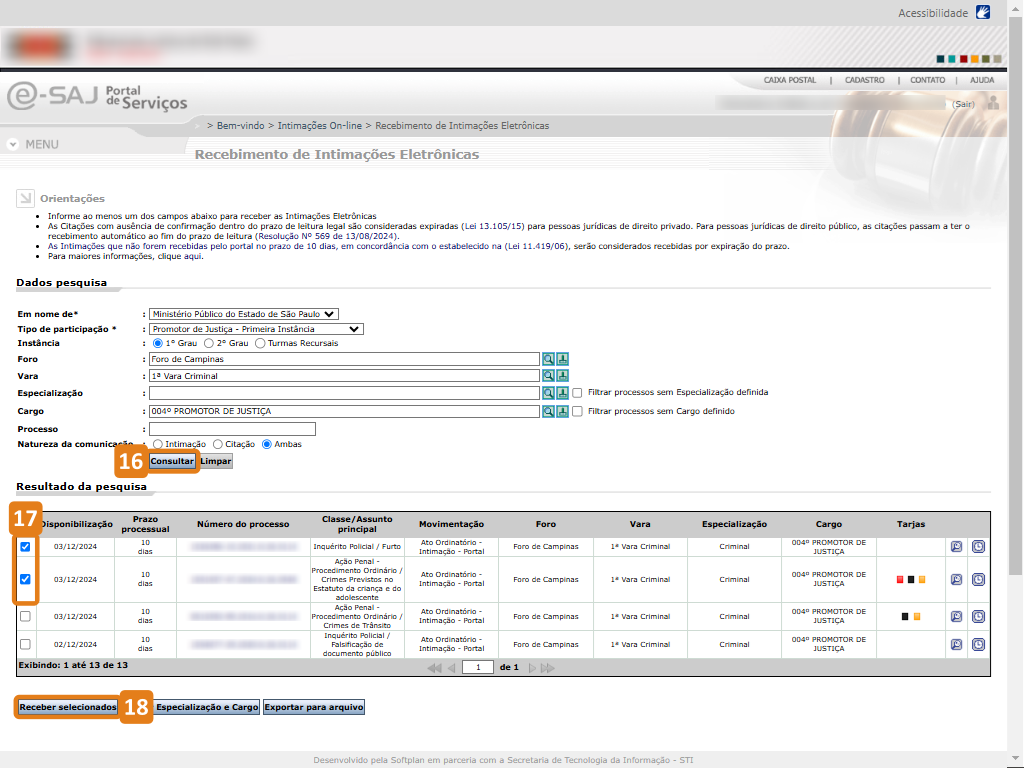The image size is (1024, 768).
Task: Choose the '2º Grau' instância option
Action: click(209, 343)
